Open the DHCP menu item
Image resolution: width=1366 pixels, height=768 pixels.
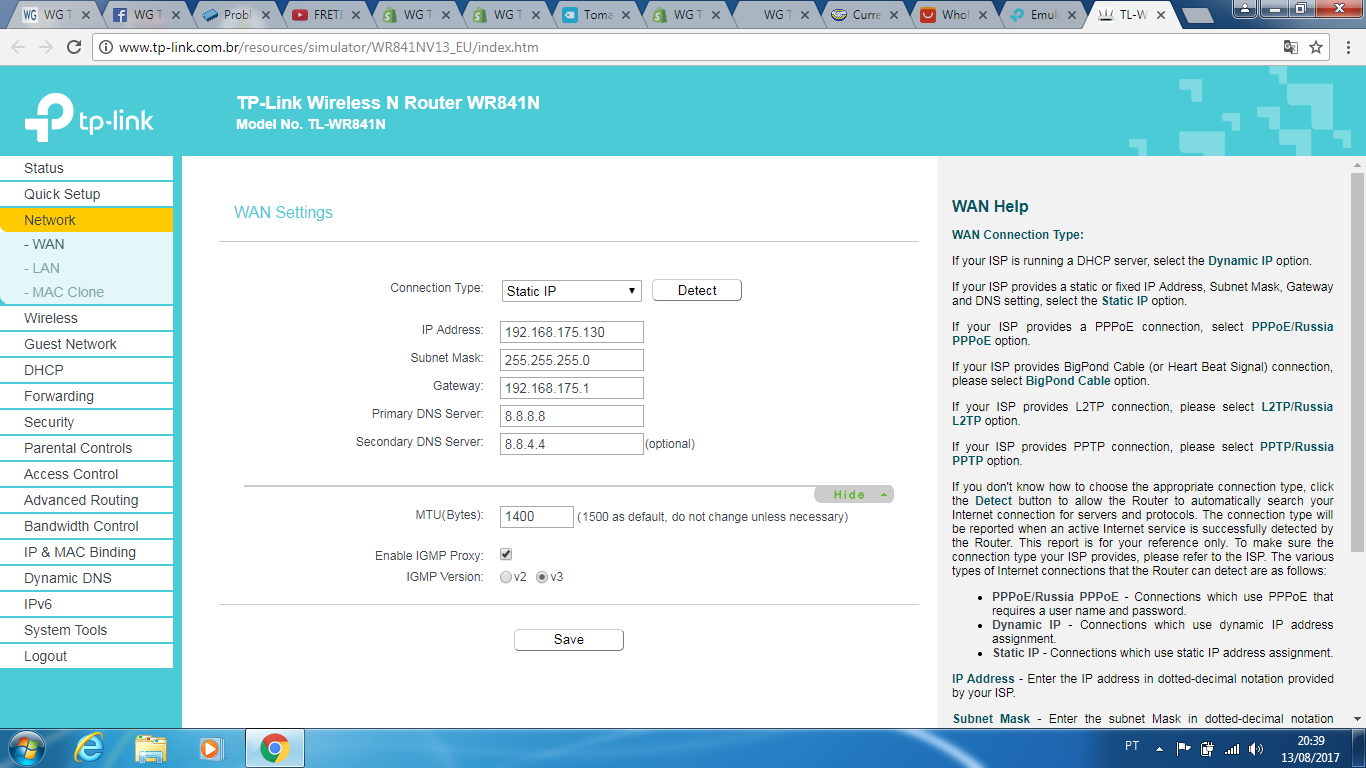(x=86, y=370)
